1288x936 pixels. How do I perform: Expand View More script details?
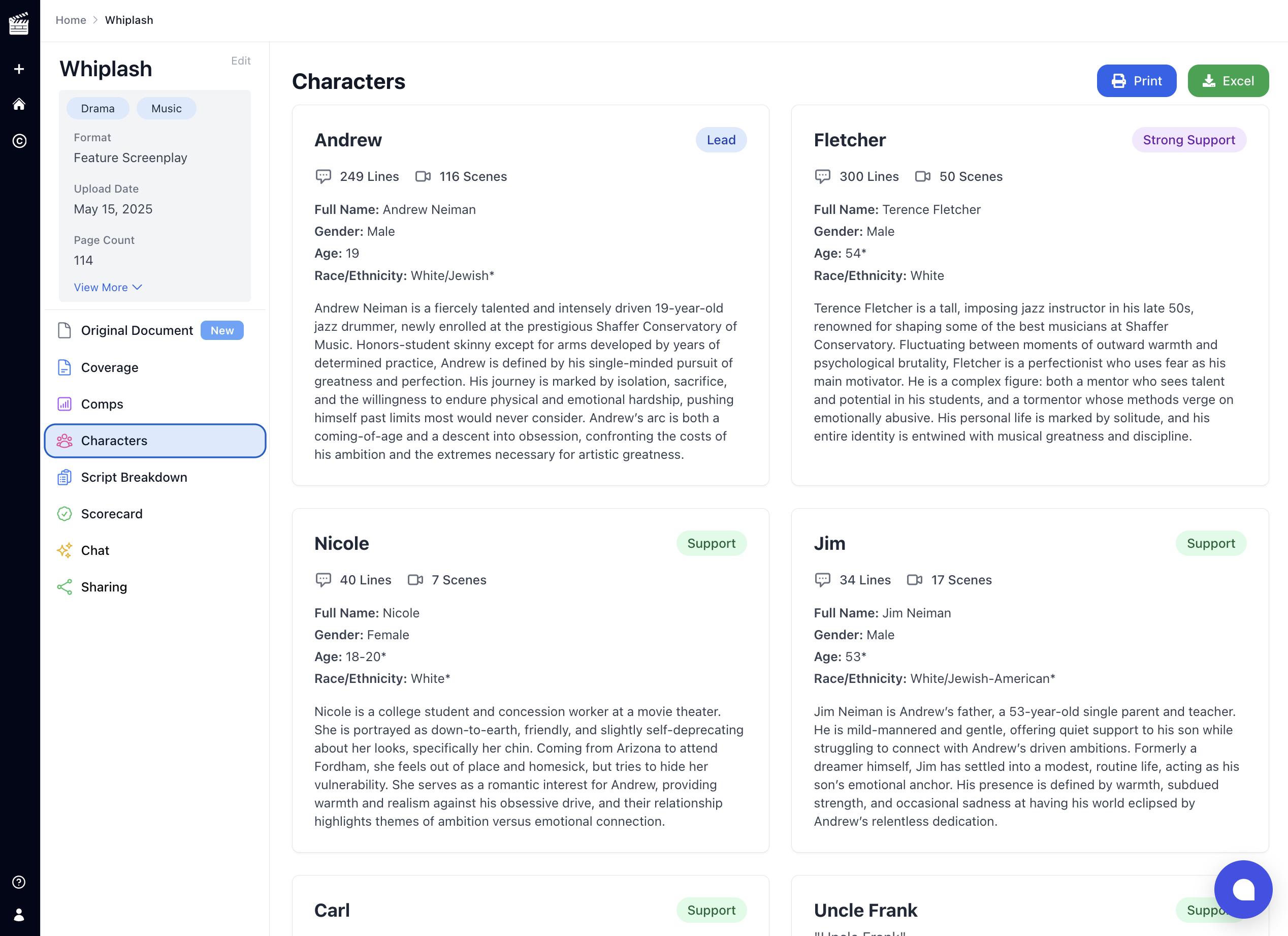(107, 288)
